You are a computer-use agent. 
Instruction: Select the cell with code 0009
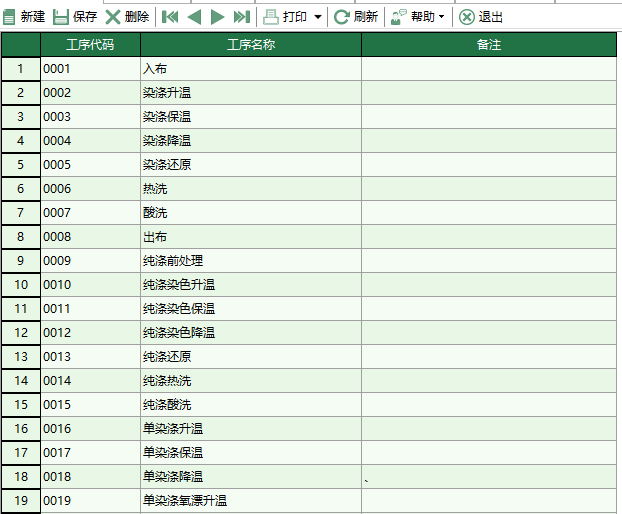coord(90,261)
